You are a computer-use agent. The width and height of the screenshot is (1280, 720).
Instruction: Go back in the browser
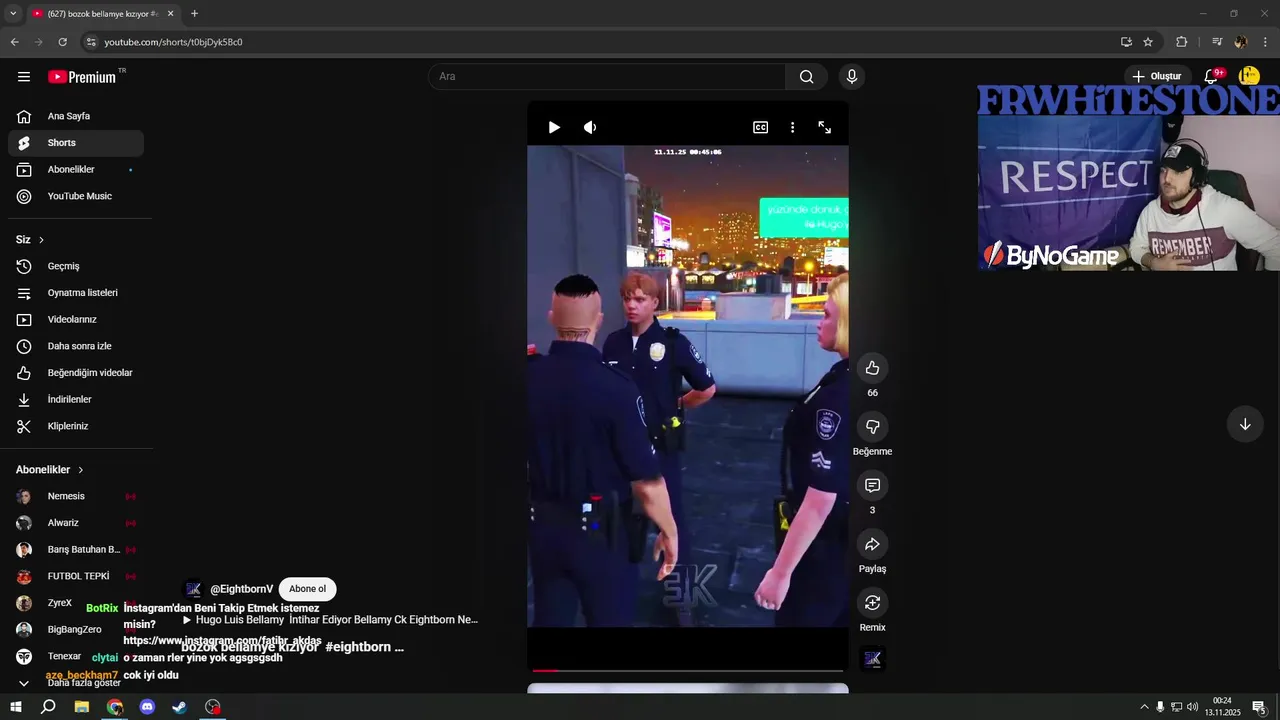coord(14,42)
